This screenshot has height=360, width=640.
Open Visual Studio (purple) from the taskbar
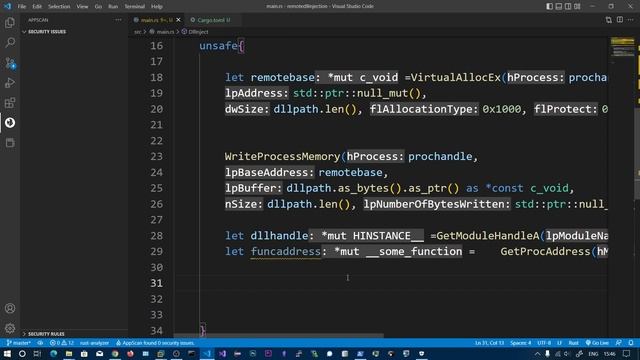(222, 353)
